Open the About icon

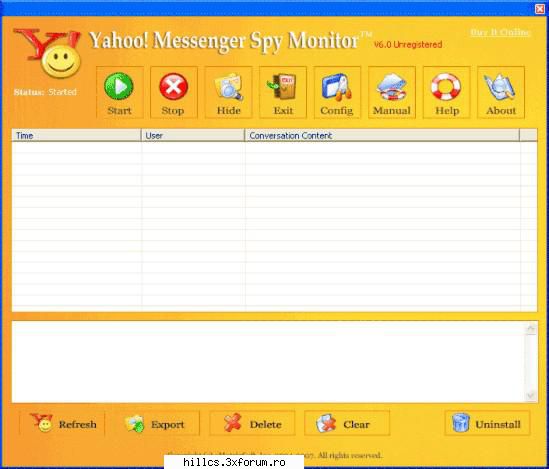pyautogui.click(x=501, y=92)
